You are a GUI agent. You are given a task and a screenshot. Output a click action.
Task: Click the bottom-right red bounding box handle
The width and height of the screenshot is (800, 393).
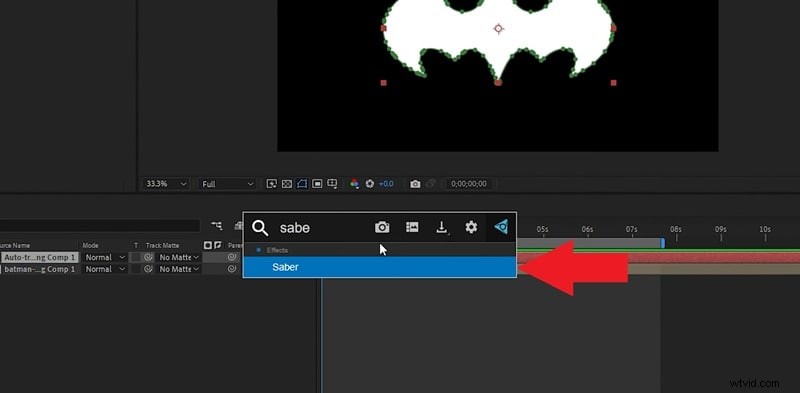(613, 83)
